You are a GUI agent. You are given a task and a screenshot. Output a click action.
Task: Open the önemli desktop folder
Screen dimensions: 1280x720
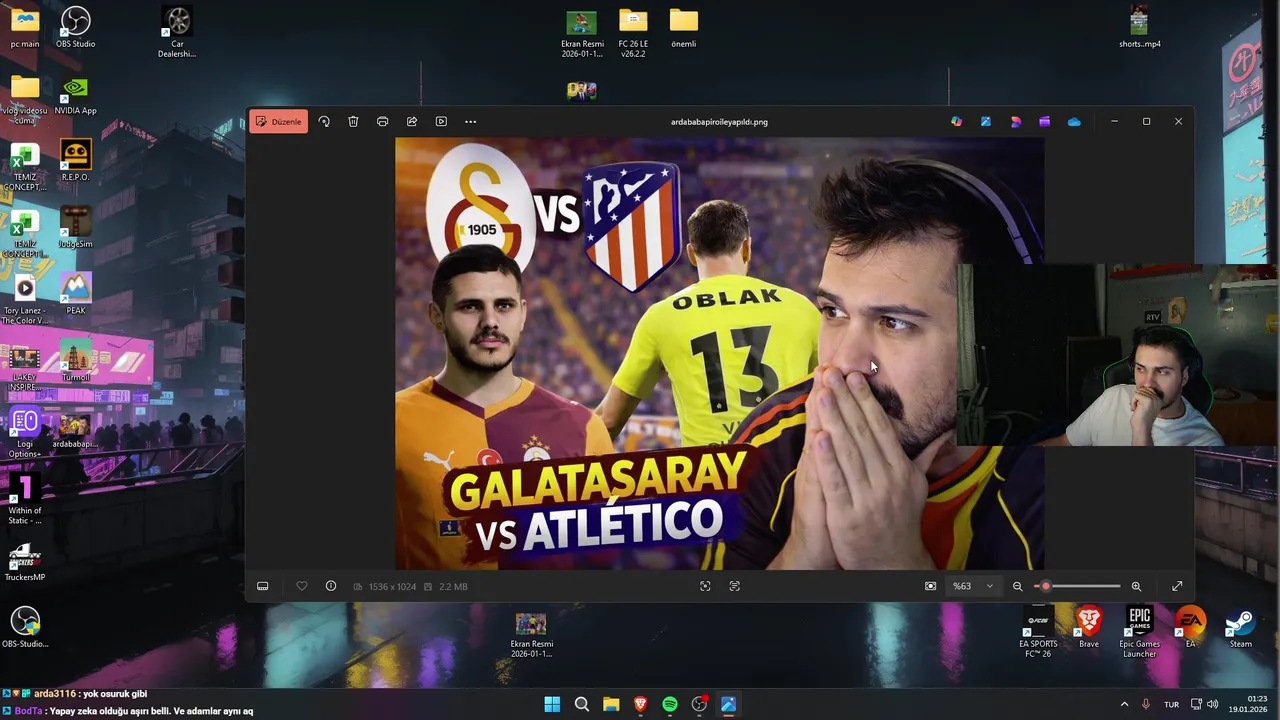pos(684,28)
